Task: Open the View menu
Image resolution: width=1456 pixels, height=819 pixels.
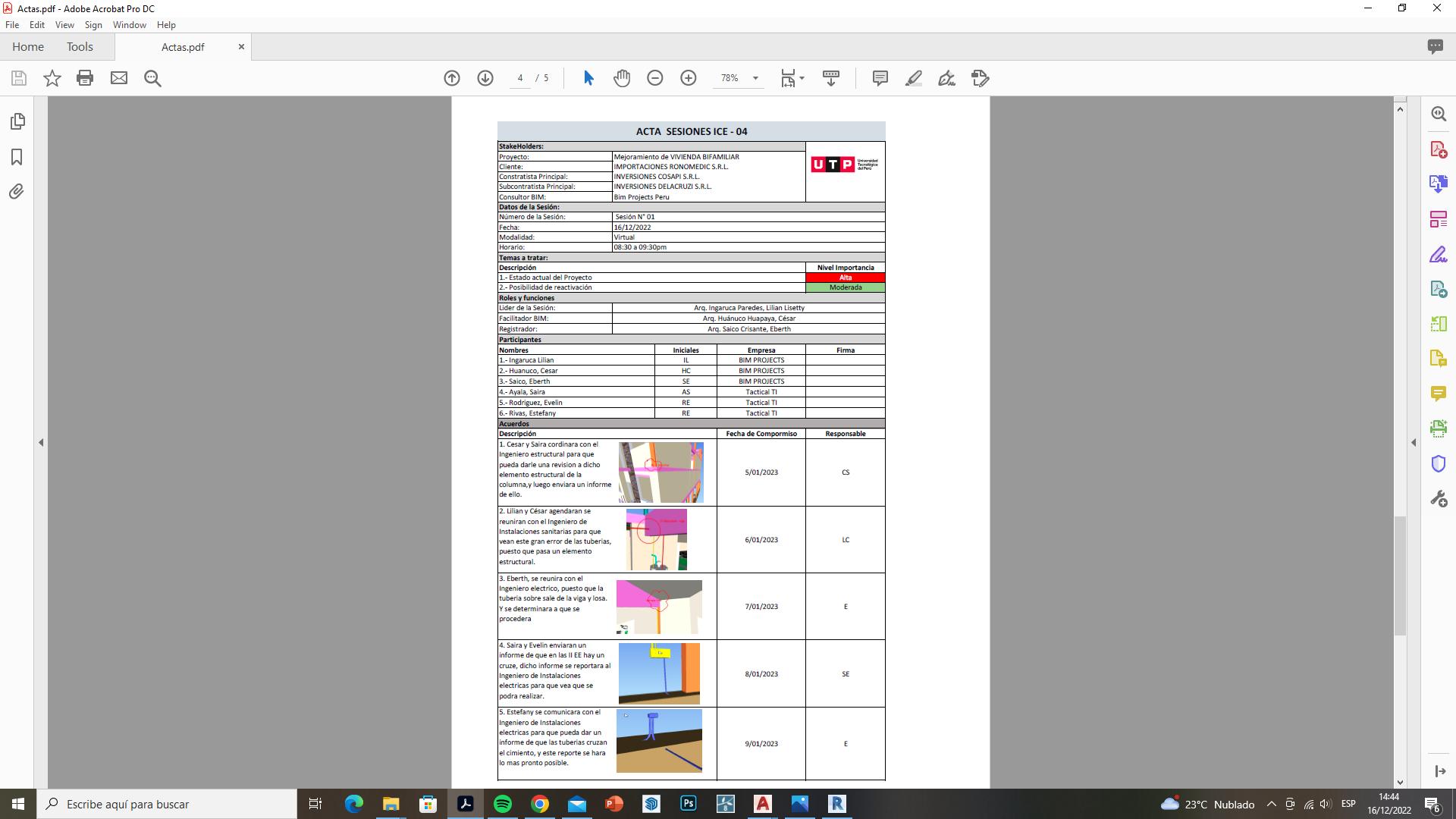Action: (x=64, y=25)
